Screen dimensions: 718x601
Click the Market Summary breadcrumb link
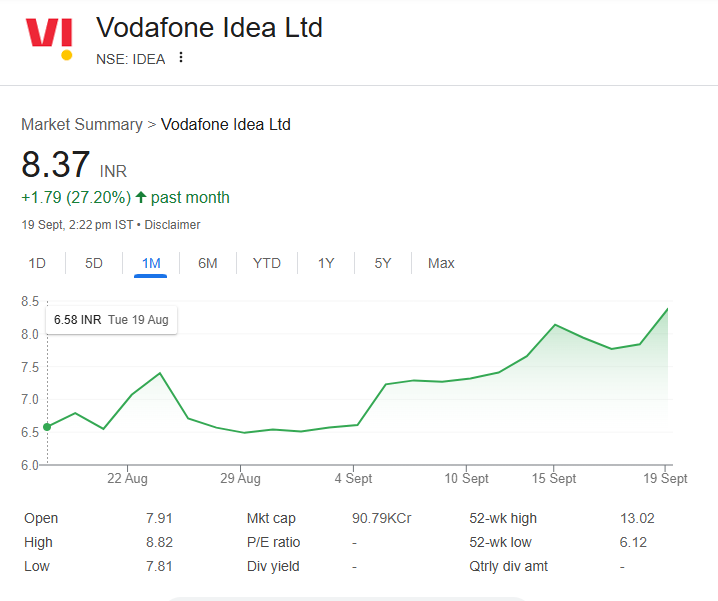click(82, 125)
